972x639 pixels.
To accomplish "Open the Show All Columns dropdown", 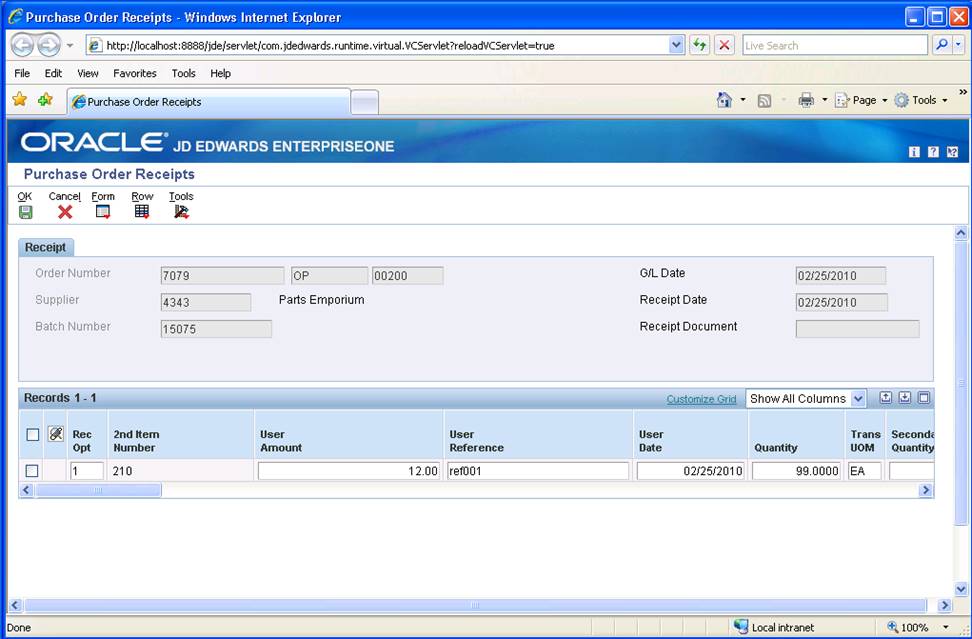I will 858,399.
